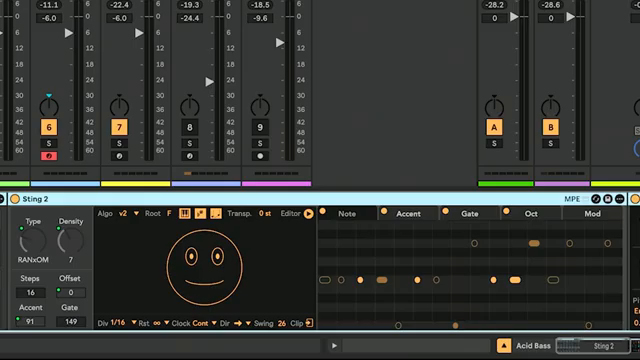Click the Offset field showing 0
The image size is (640, 360).
click(71, 292)
